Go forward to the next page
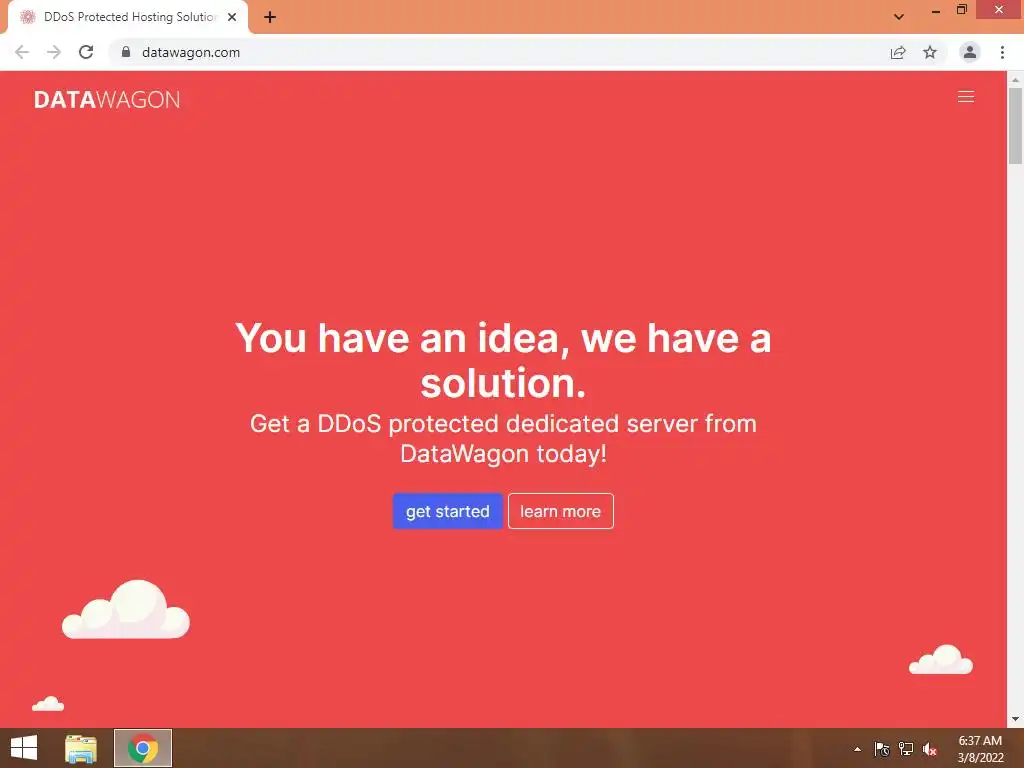 pos(54,52)
